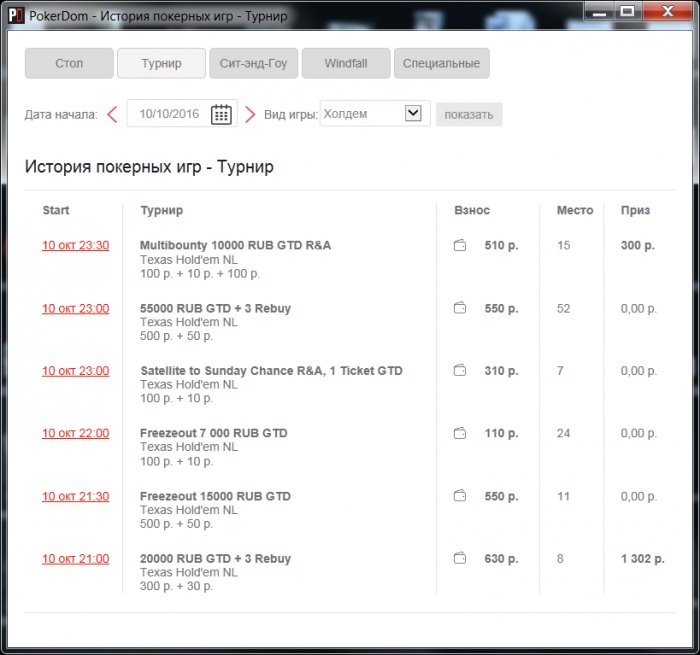Click wallet icon in Satellite to Sunday Chance row

pos(460,371)
